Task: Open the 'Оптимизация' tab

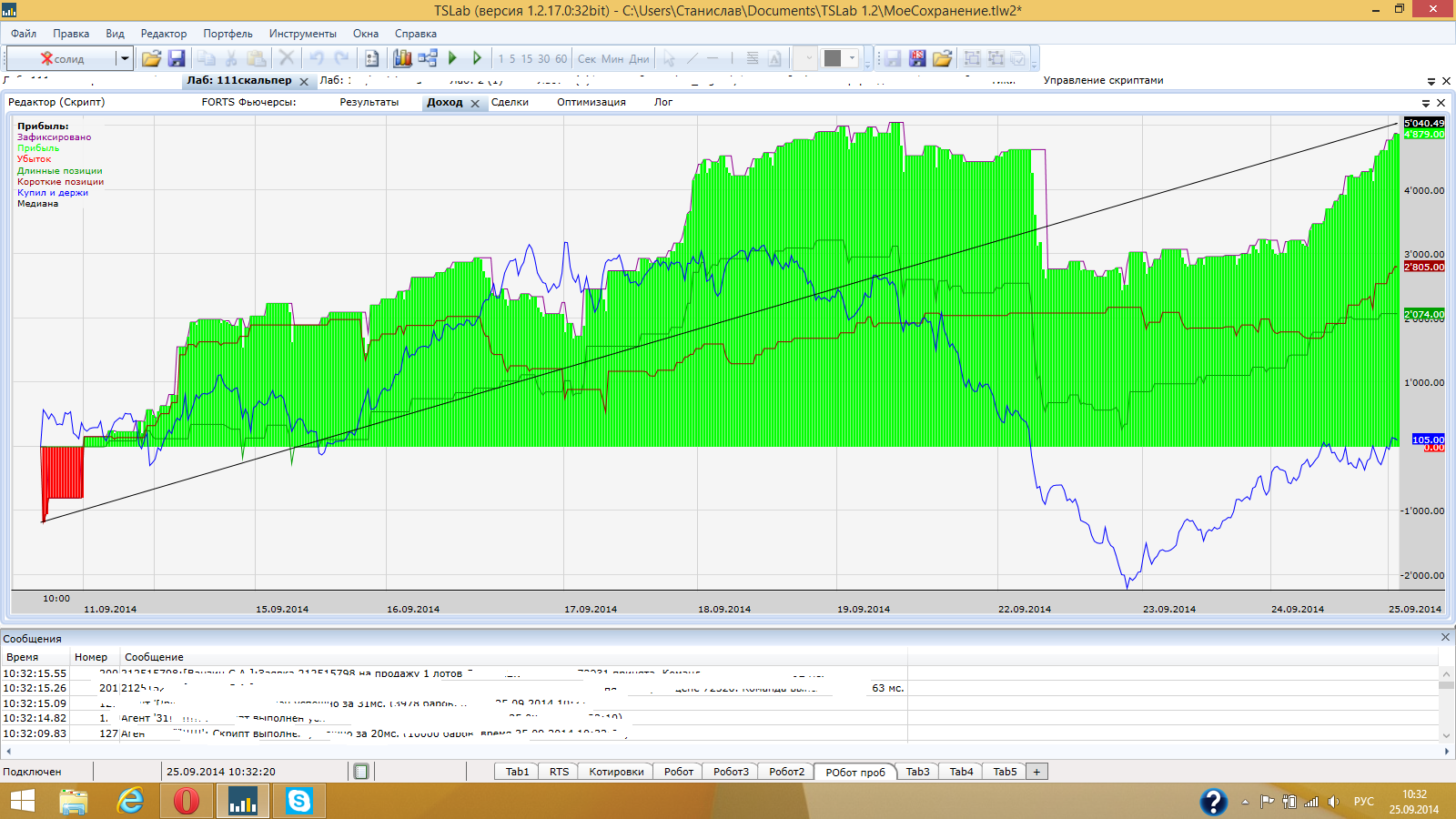Action: (x=591, y=102)
